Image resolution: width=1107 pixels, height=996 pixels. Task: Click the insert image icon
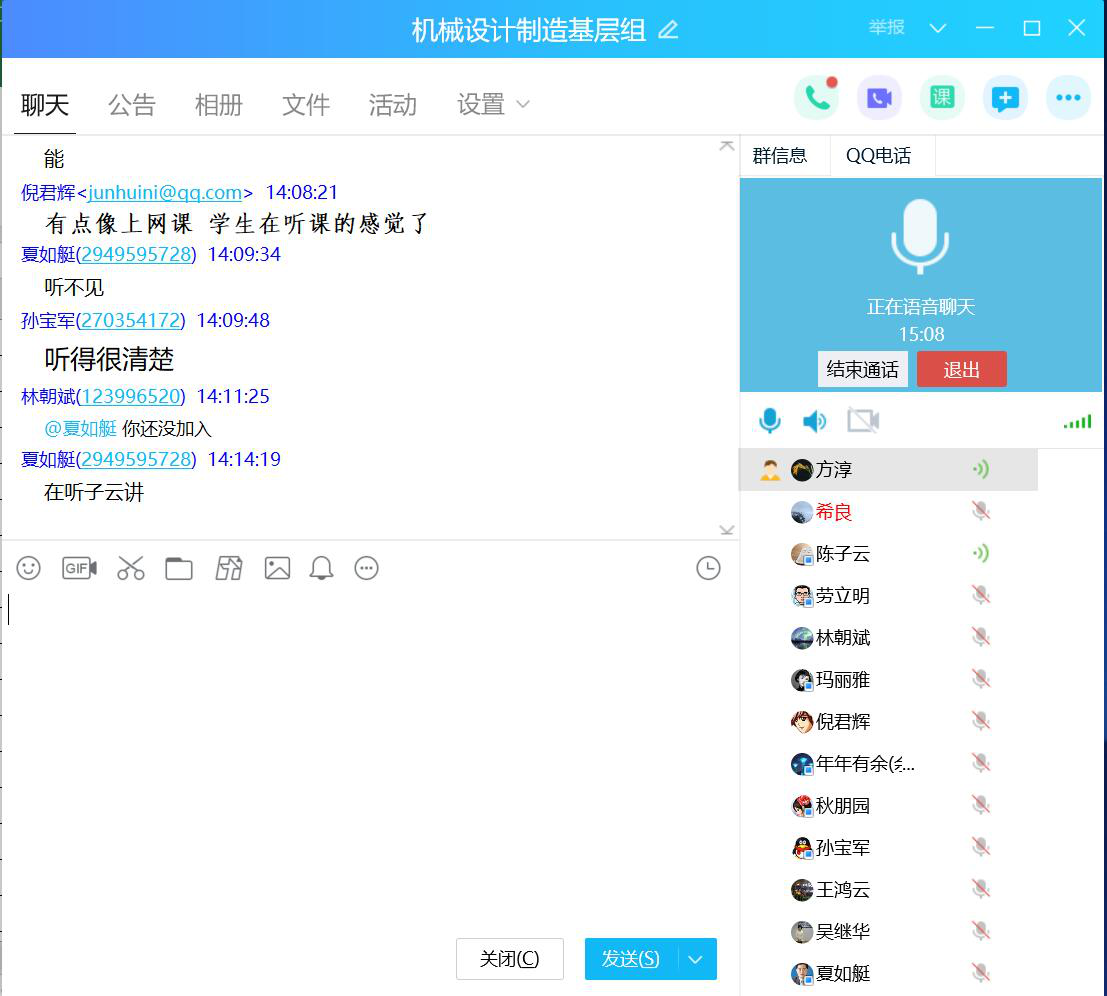[277, 569]
